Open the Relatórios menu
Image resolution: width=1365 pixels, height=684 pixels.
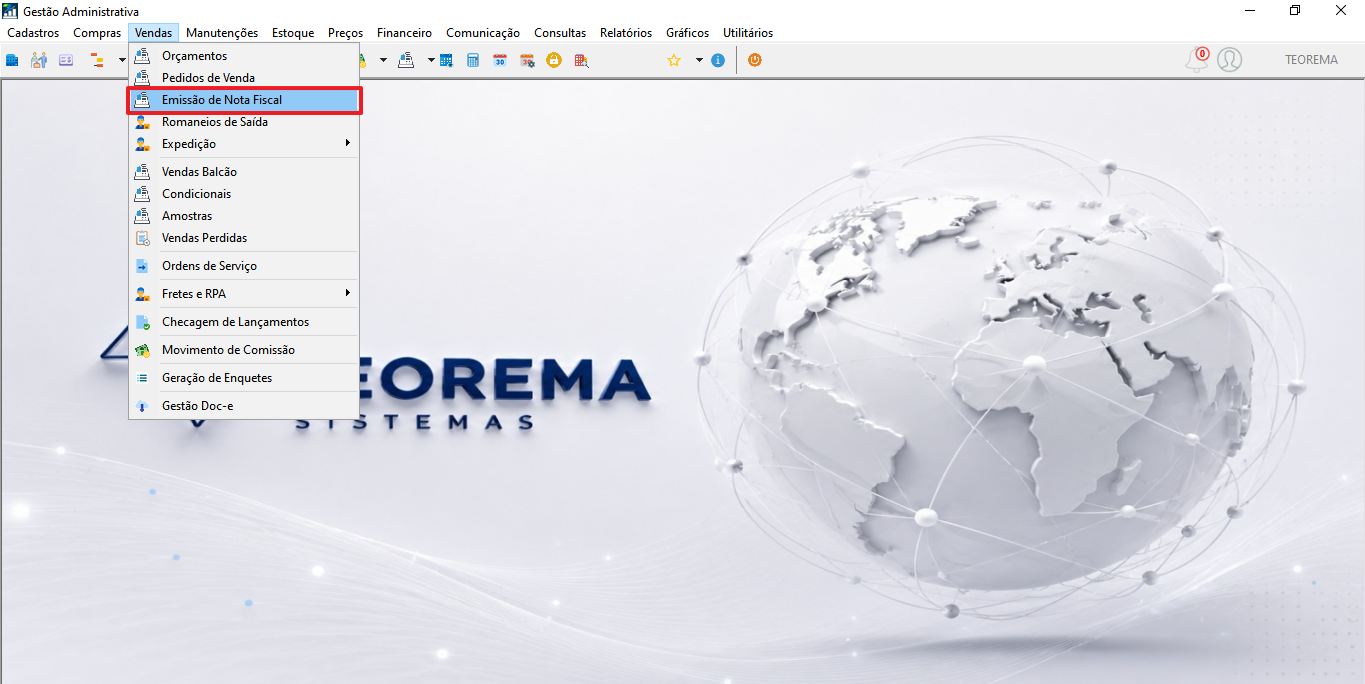pos(626,33)
